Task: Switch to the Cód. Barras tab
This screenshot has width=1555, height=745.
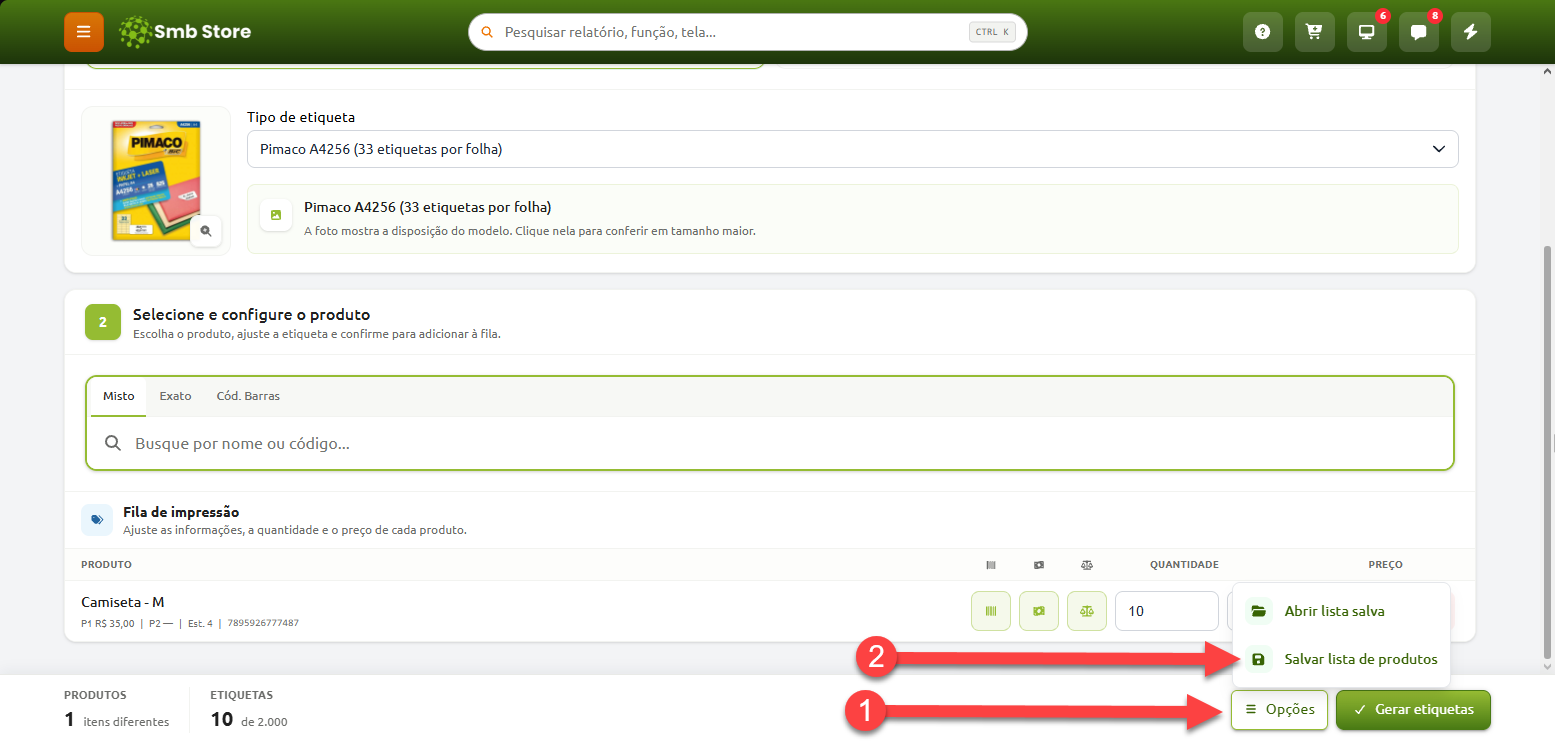Action: [x=248, y=396]
